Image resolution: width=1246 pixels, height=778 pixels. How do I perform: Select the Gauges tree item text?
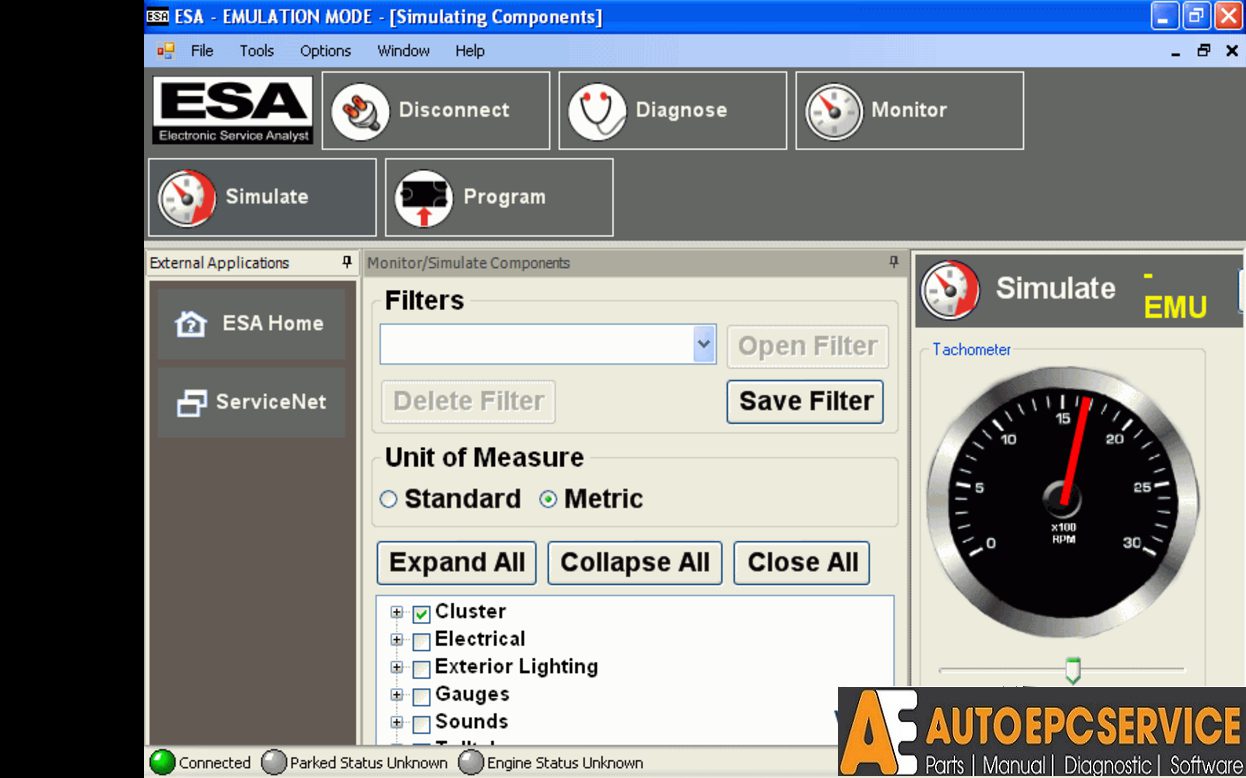pos(472,694)
